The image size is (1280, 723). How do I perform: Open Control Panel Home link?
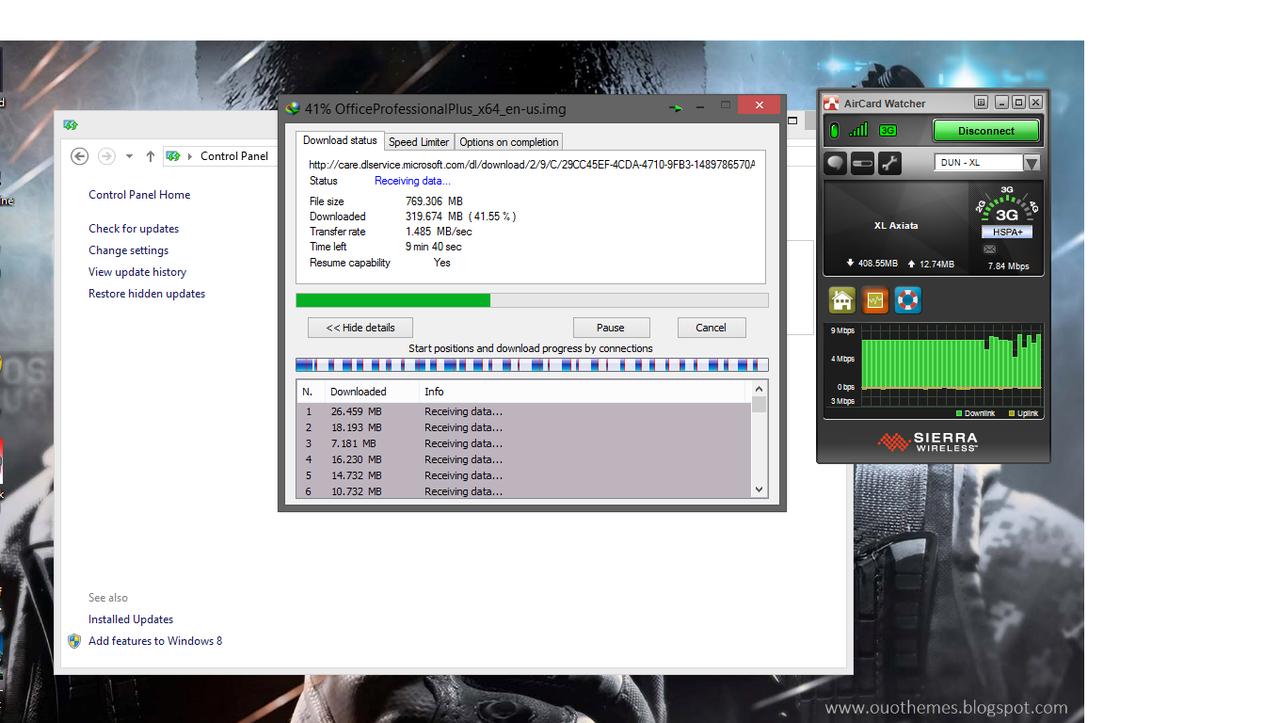point(139,195)
